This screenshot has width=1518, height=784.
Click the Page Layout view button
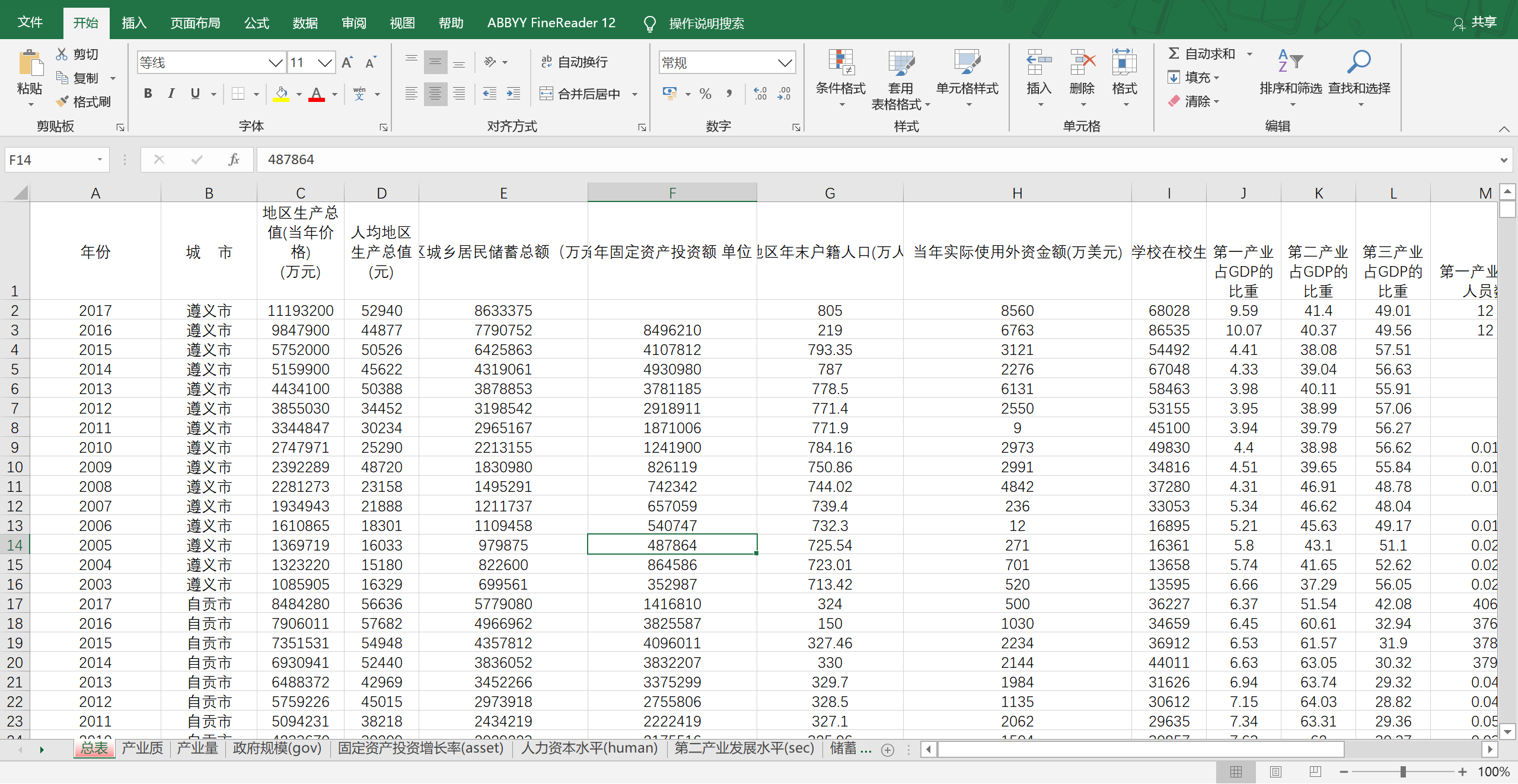pyautogui.click(x=1275, y=772)
